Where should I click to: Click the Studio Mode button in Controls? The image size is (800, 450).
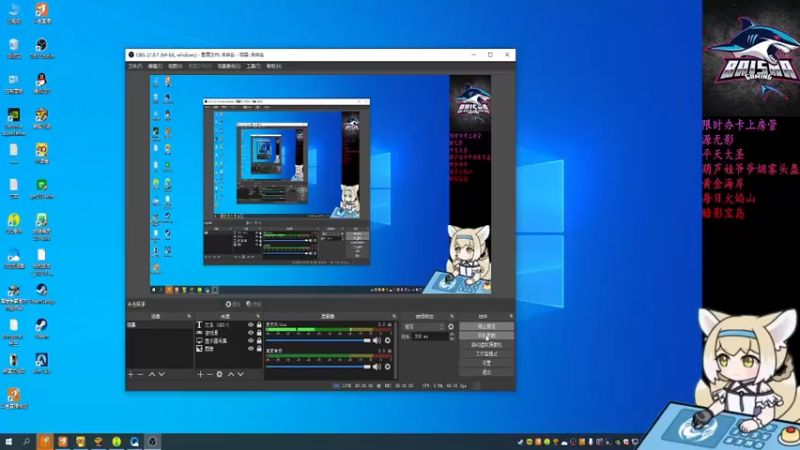(486, 354)
